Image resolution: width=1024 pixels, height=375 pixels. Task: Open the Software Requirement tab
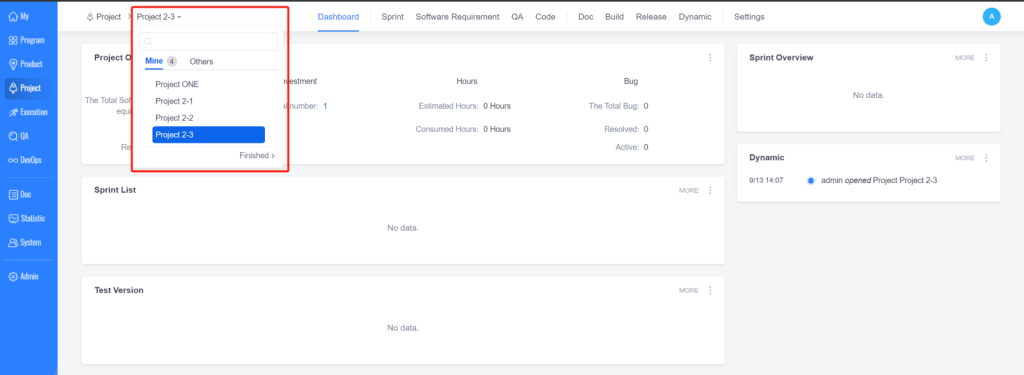457,17
